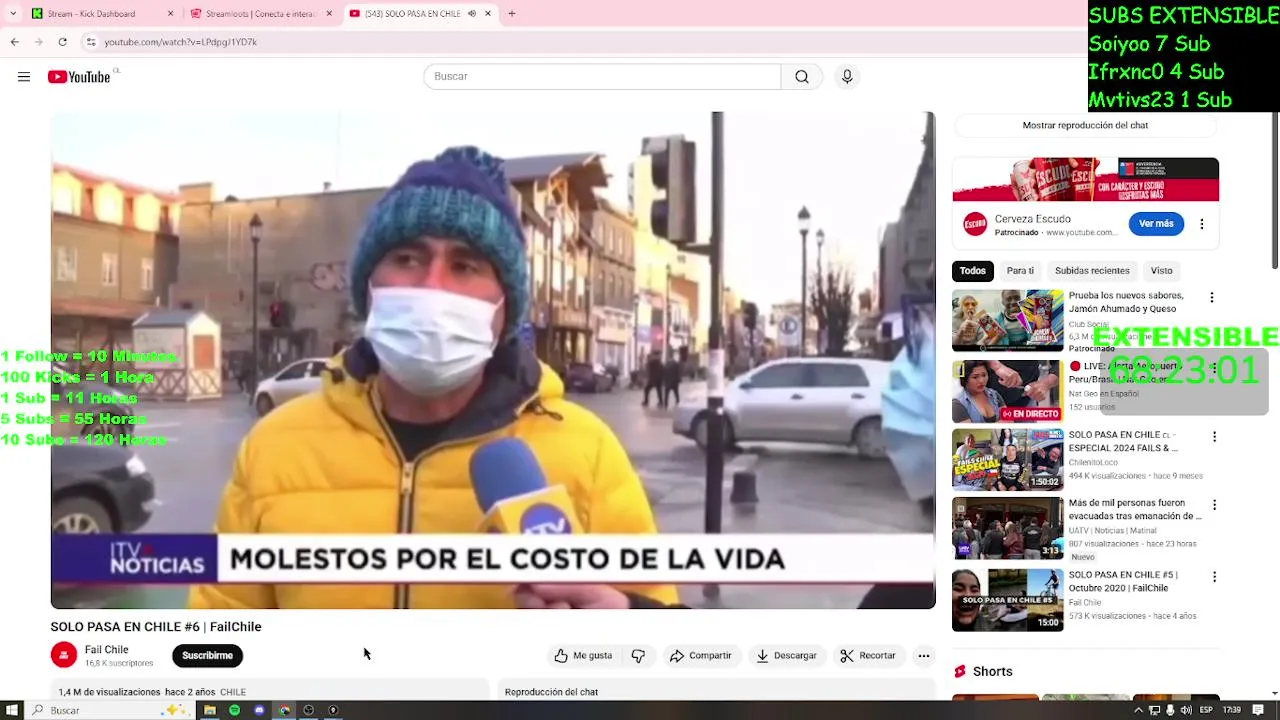Open SOLO PASA EN CHILE #5 title link
Image resolution: width=1280 pixels, height=720 pixels.
pos(1123,582)
